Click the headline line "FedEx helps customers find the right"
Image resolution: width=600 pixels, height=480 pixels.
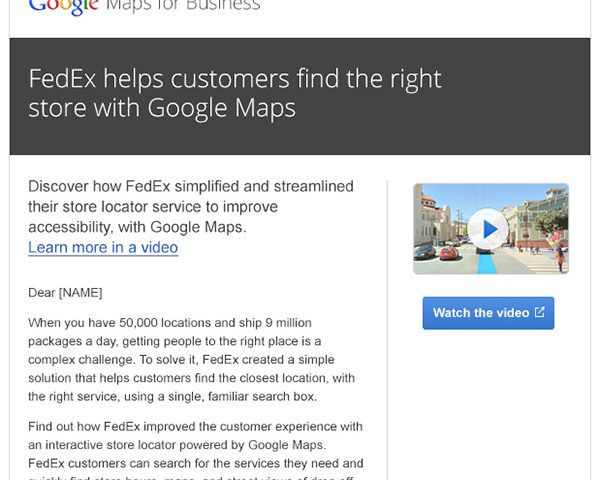click(235, 80)
